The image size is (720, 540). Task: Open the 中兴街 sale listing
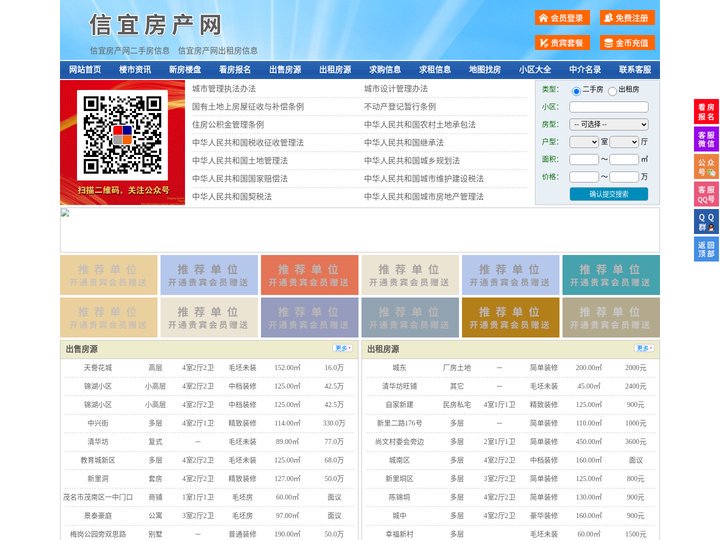[98, 423]
